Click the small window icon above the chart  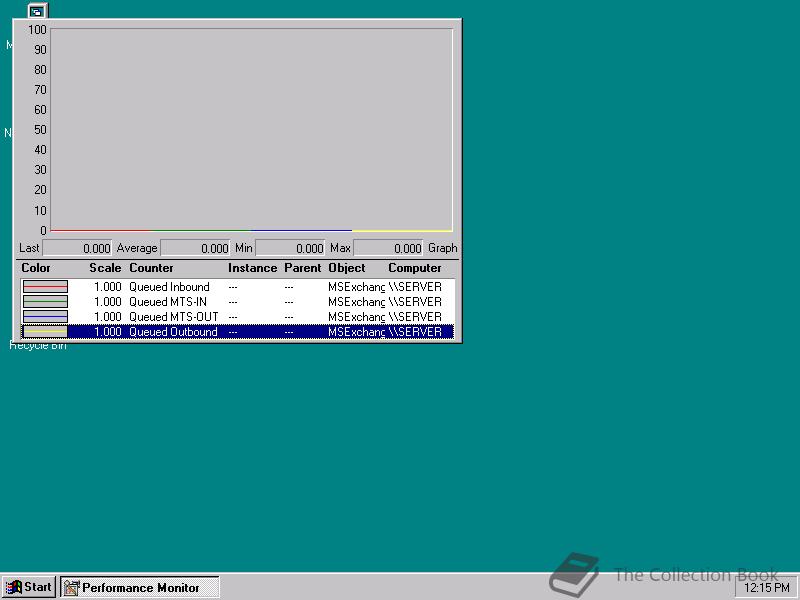point(37,11)
